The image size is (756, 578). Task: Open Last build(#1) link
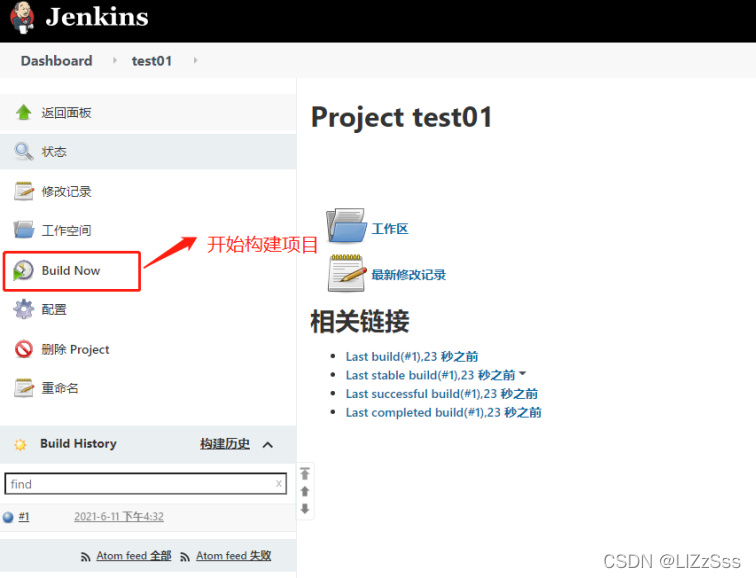point(412,357)
